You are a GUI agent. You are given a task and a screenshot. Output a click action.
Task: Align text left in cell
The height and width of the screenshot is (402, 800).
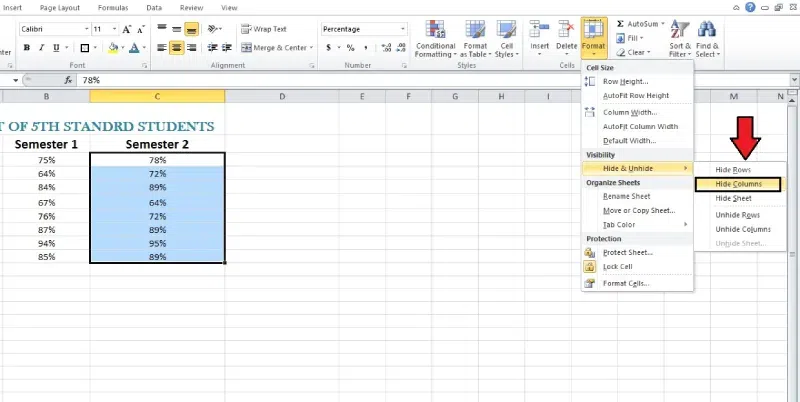point(162,47)
